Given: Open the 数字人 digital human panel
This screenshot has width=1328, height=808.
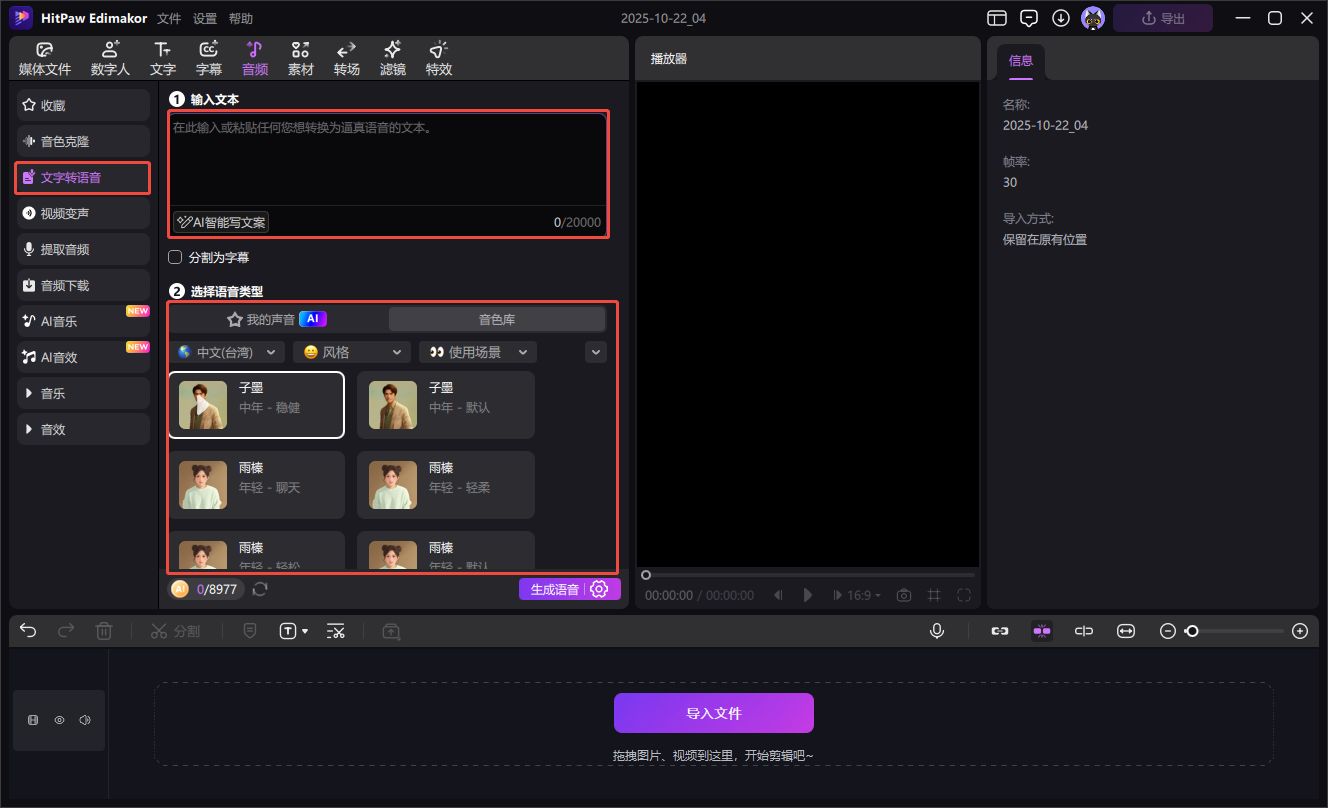Looking at the screenshot, I should 110,59.
